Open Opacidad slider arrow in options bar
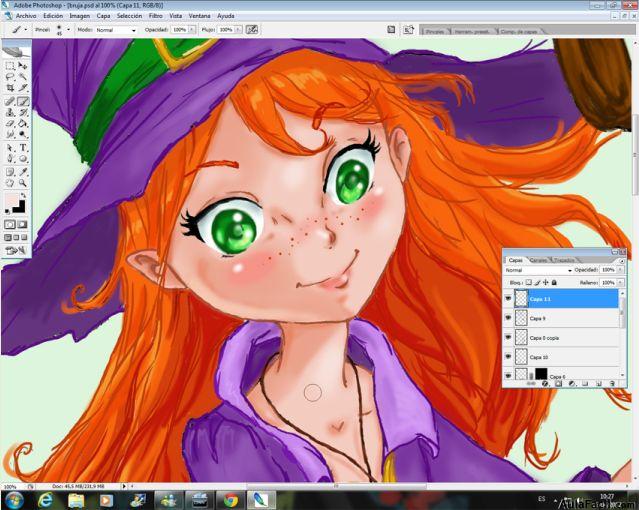Screen dimensions: 639x510 (192, 30)
